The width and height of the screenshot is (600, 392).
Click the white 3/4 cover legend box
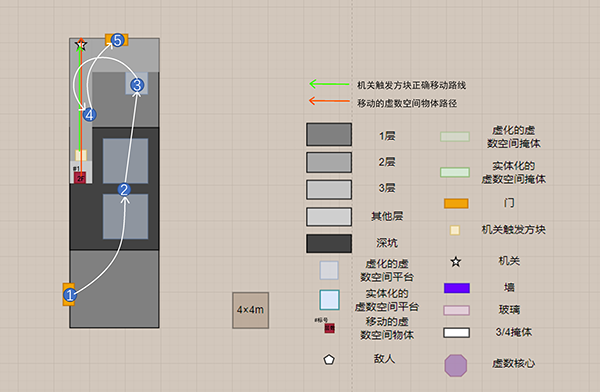456,333
